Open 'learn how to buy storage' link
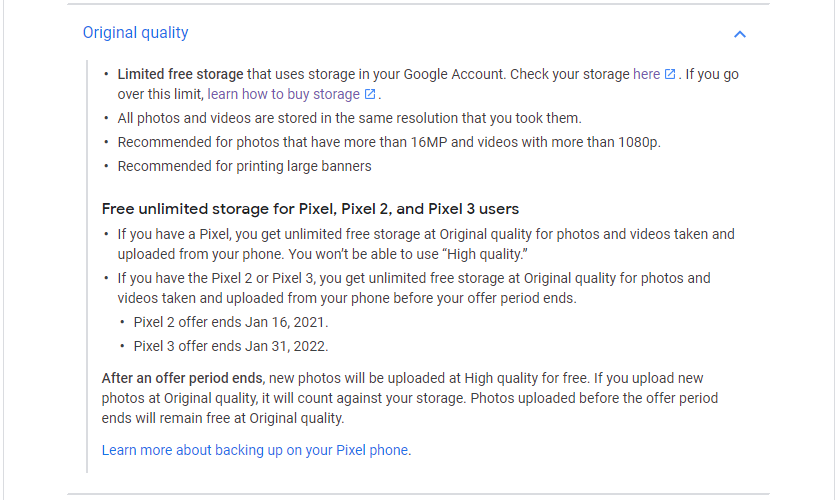 point(283,94)
